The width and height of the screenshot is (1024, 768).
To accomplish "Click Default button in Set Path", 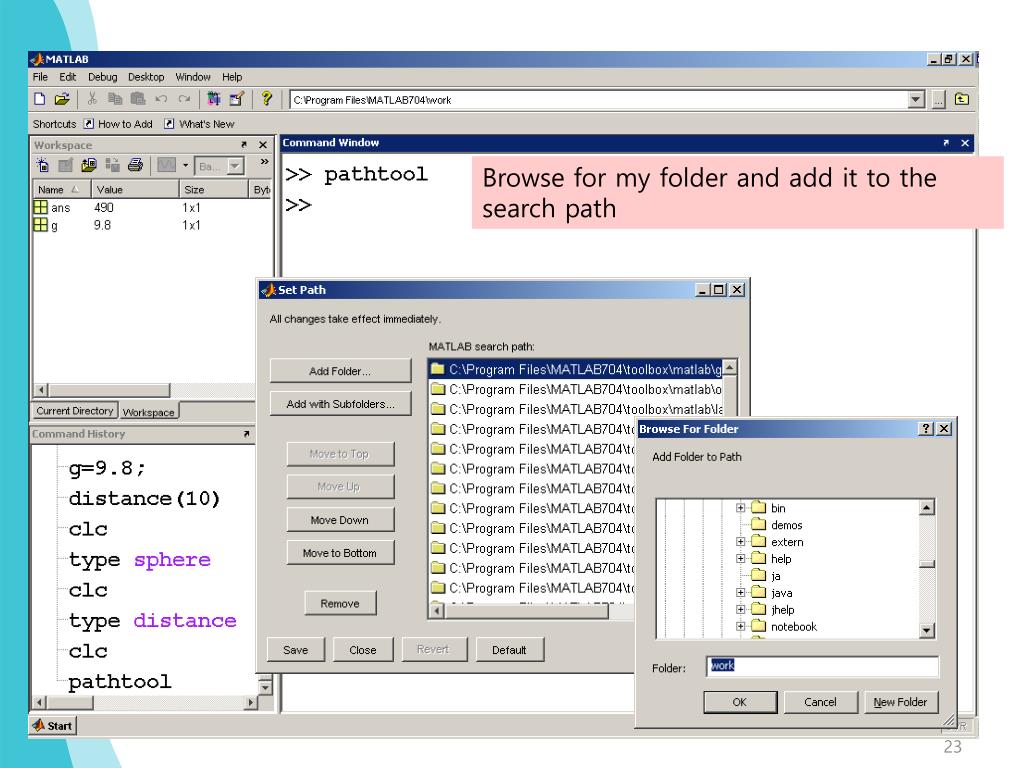I will tap(509, 650).
